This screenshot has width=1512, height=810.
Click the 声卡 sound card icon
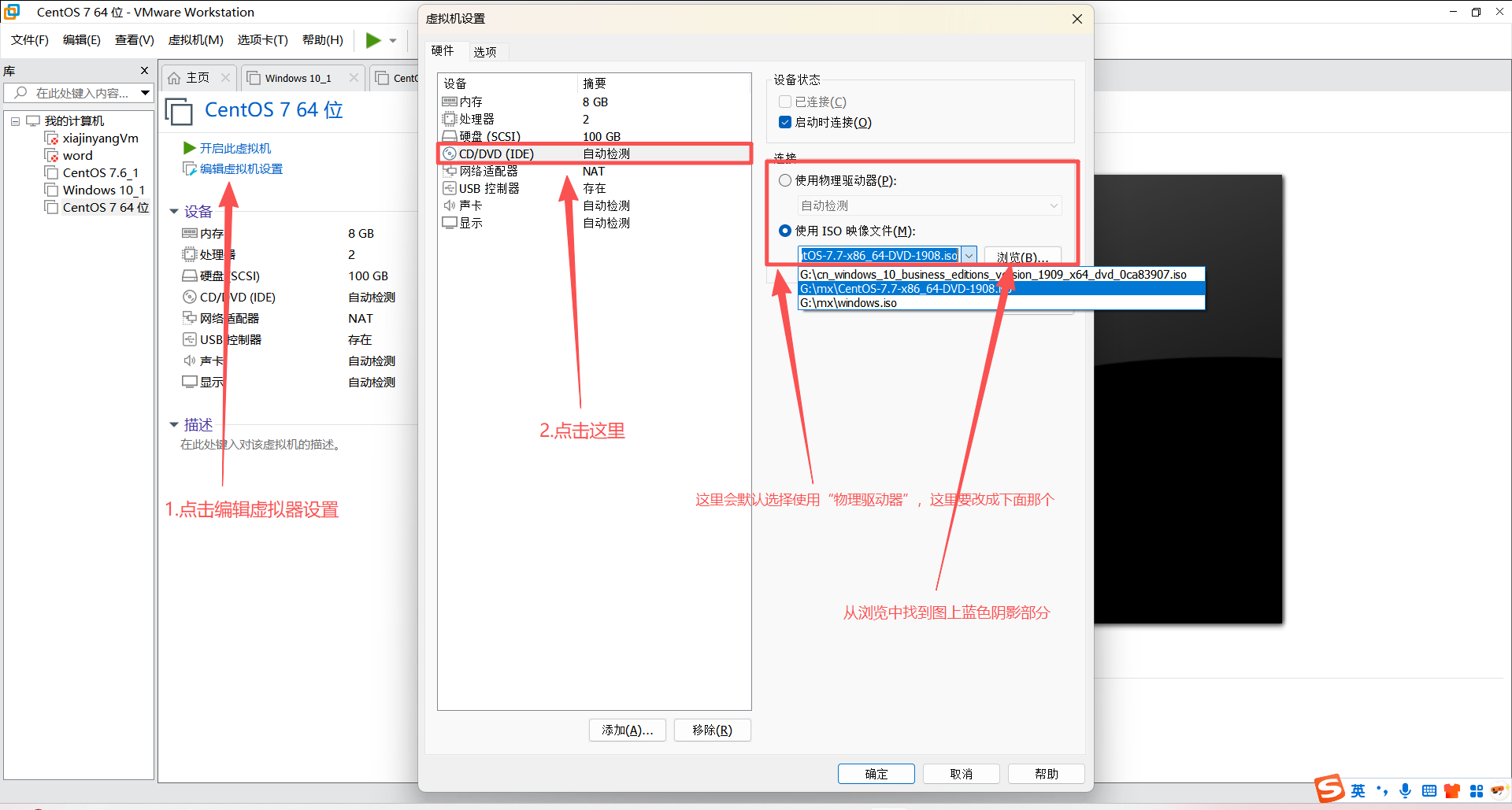[450, 205]
